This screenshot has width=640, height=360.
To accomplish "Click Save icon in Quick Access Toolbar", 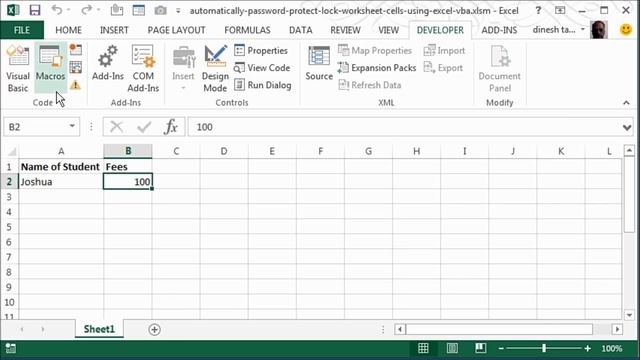I will [x=35, y=10].
